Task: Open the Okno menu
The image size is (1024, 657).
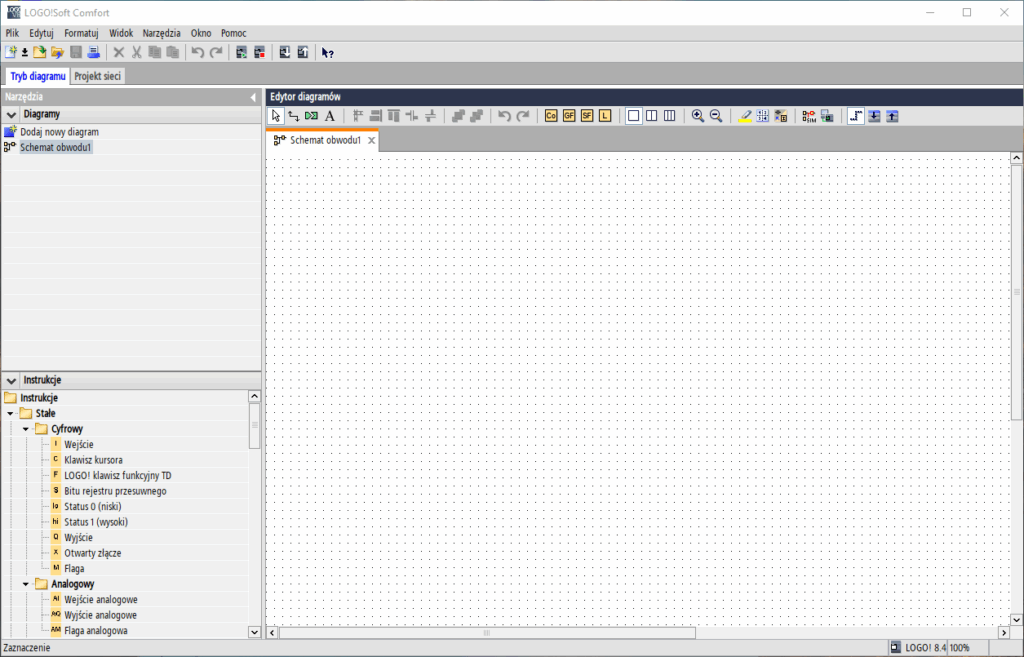Action: pos(200,33)
